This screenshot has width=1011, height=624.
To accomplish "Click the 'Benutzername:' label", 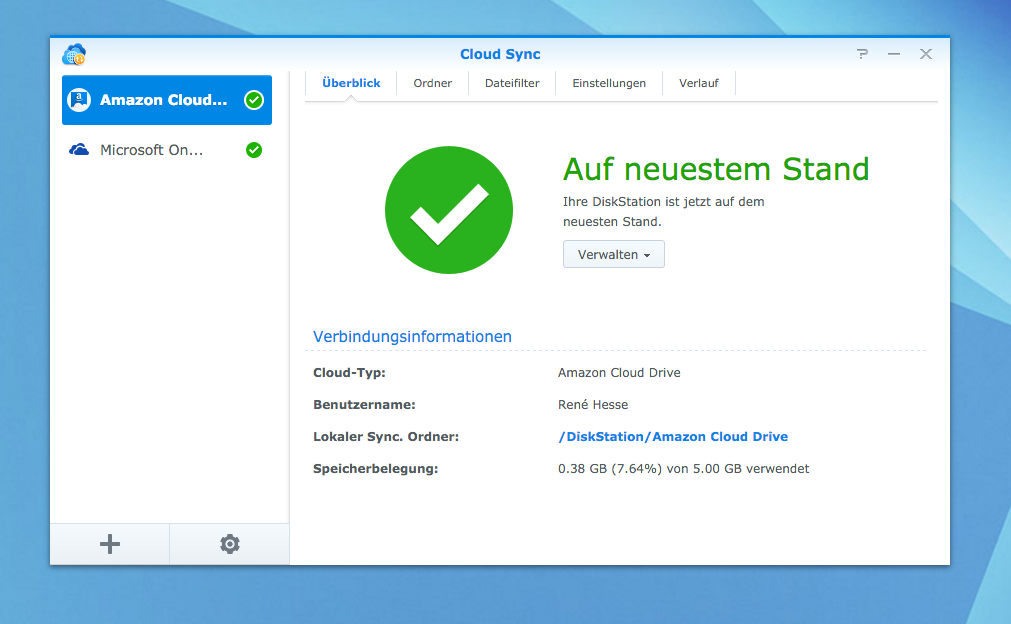I will [x=364, y=405].
